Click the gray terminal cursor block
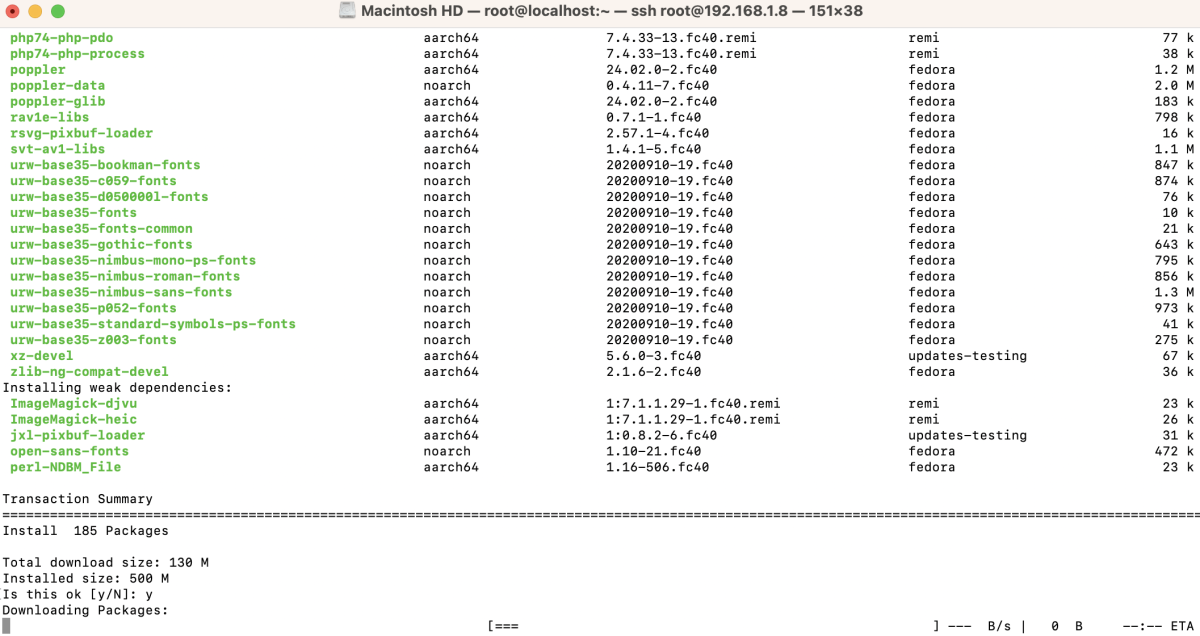The width and height of the screenshot is (1200, 636). click(6, 626)
